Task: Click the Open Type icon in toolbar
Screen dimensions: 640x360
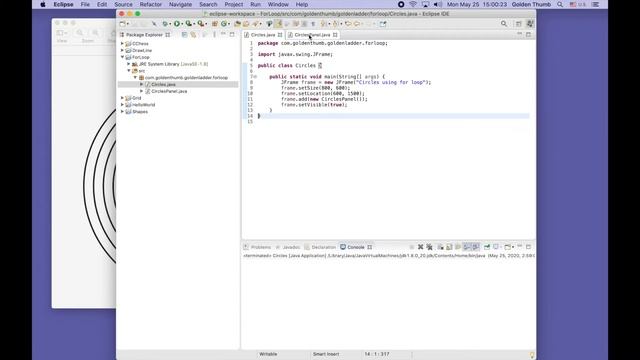Action: pos(237,24)
